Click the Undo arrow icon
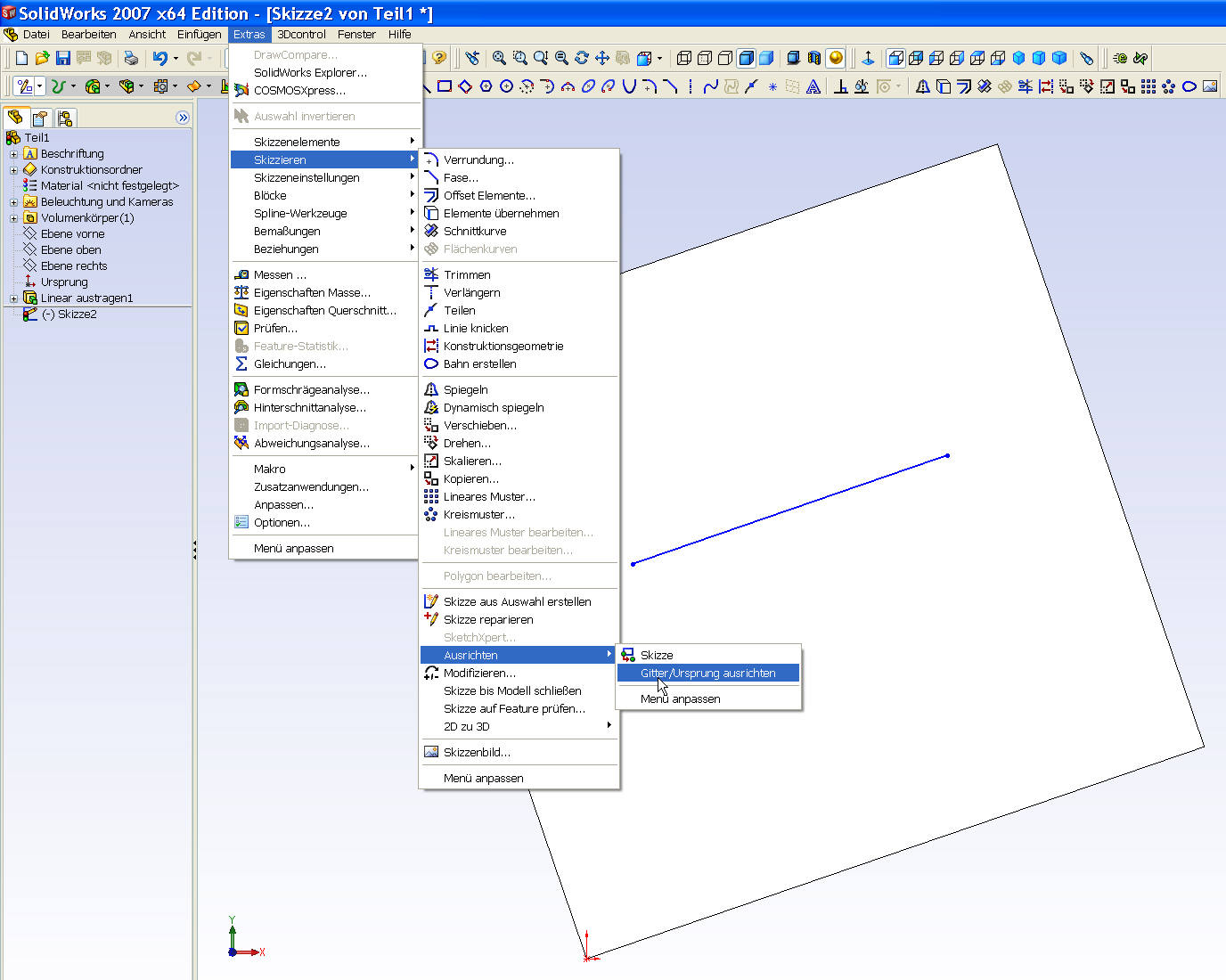This screenshot has width=1226, height=980. point(159,58)
